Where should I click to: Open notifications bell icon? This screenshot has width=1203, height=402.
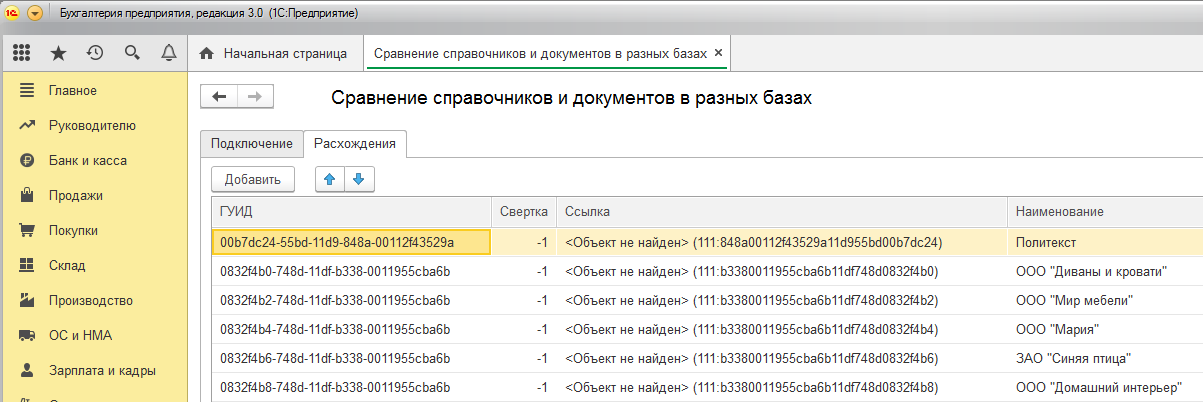[168, 53]
